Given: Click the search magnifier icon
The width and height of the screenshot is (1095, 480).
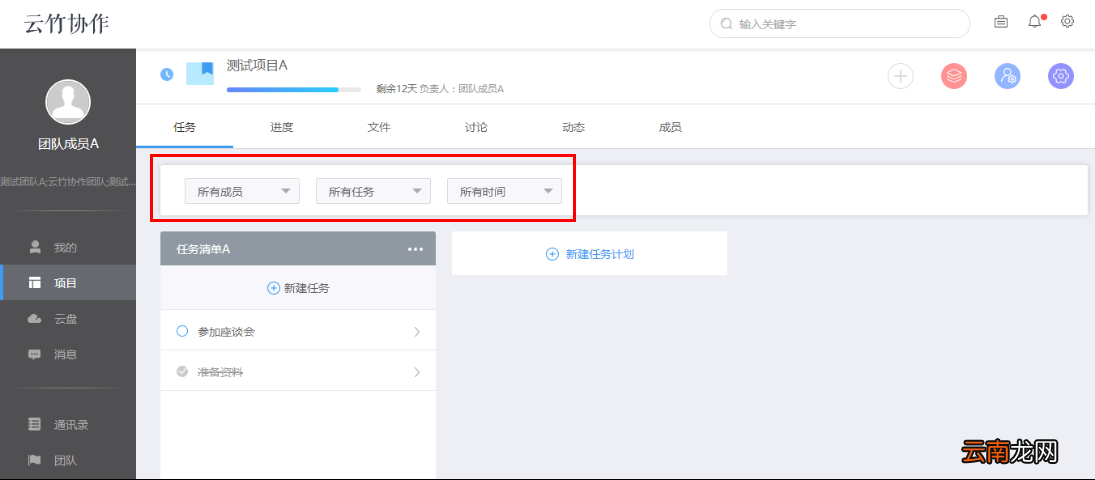Looking at the screenshot, I should [726, 24].
